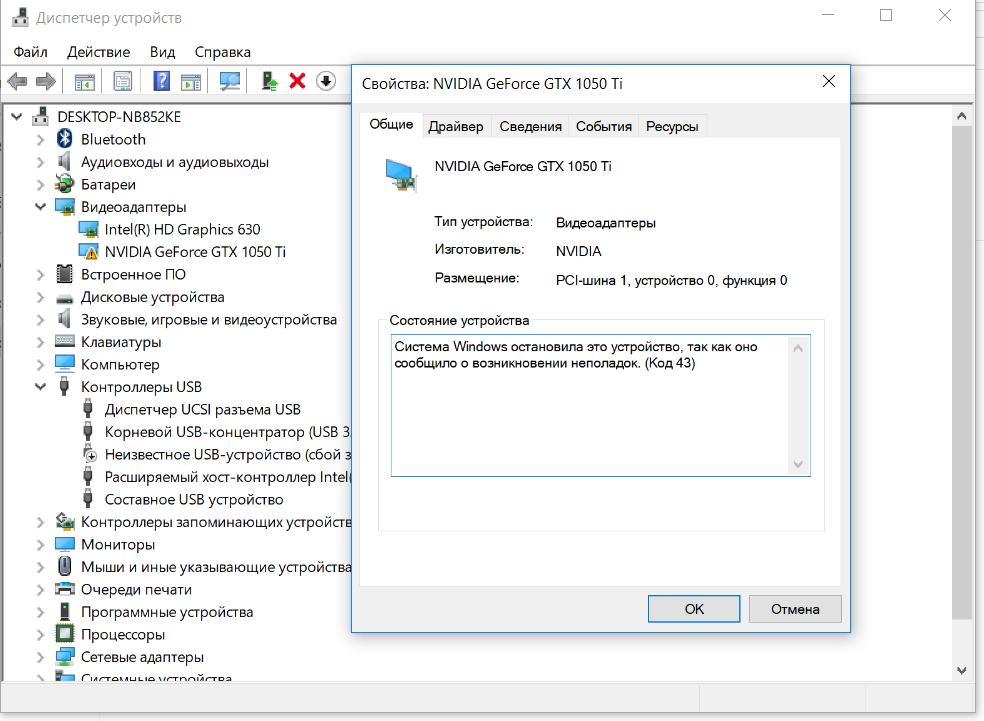This screenshot has height=721, width=984.
Task: Click the down-arrow disable device icon
Action: [326, 81]
